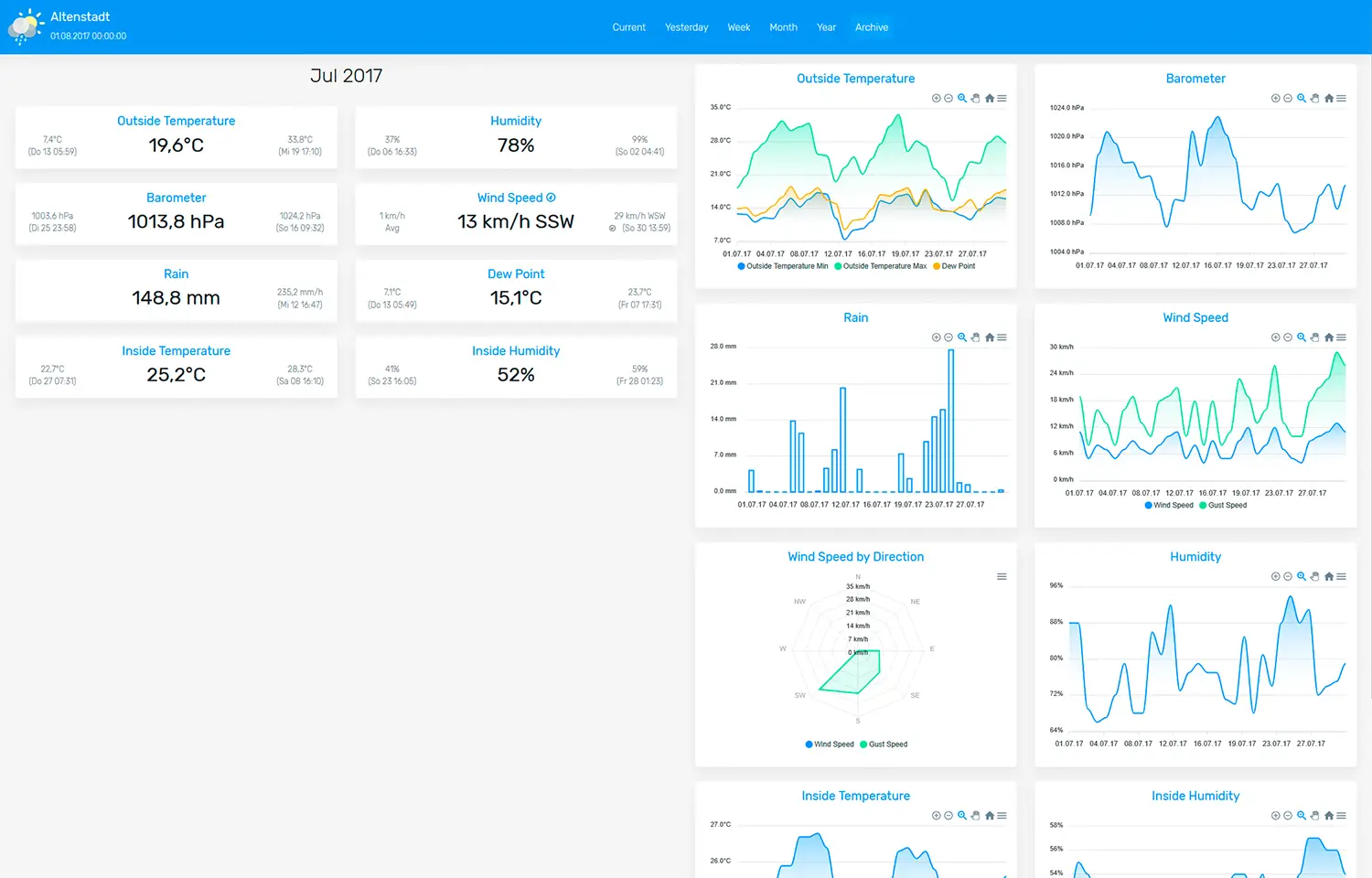Enable panning on the Outside Temperature chart
Viewport: 1372px width, 878px height.
(975, 98)
